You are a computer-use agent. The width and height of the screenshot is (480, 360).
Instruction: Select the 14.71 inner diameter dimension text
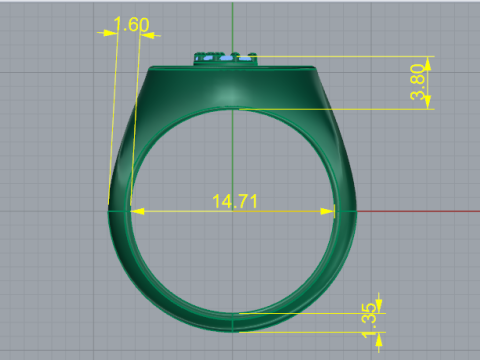coord(235,201)
